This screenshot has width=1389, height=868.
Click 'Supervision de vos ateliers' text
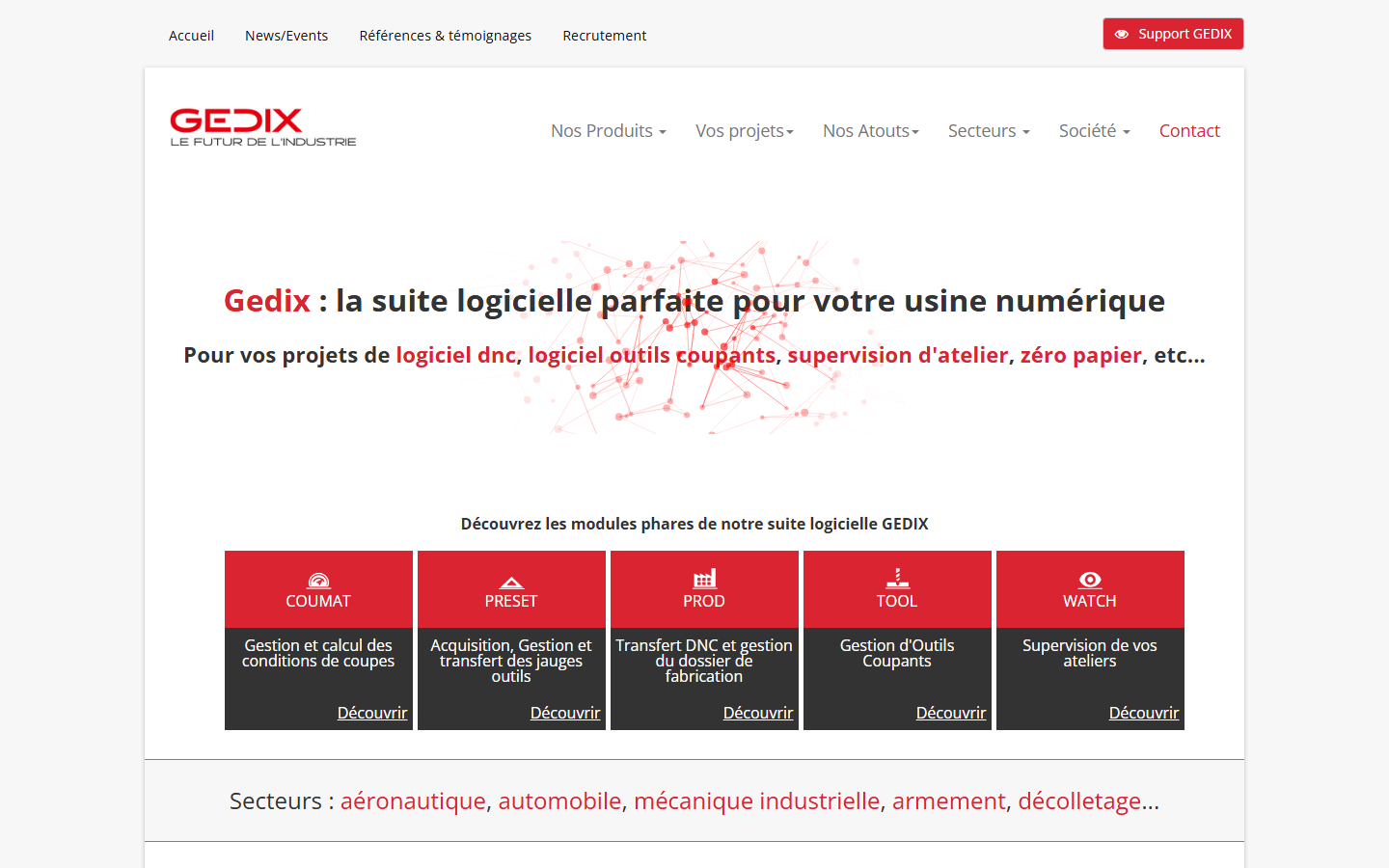pyautogui.click(x=1090, y=653)
